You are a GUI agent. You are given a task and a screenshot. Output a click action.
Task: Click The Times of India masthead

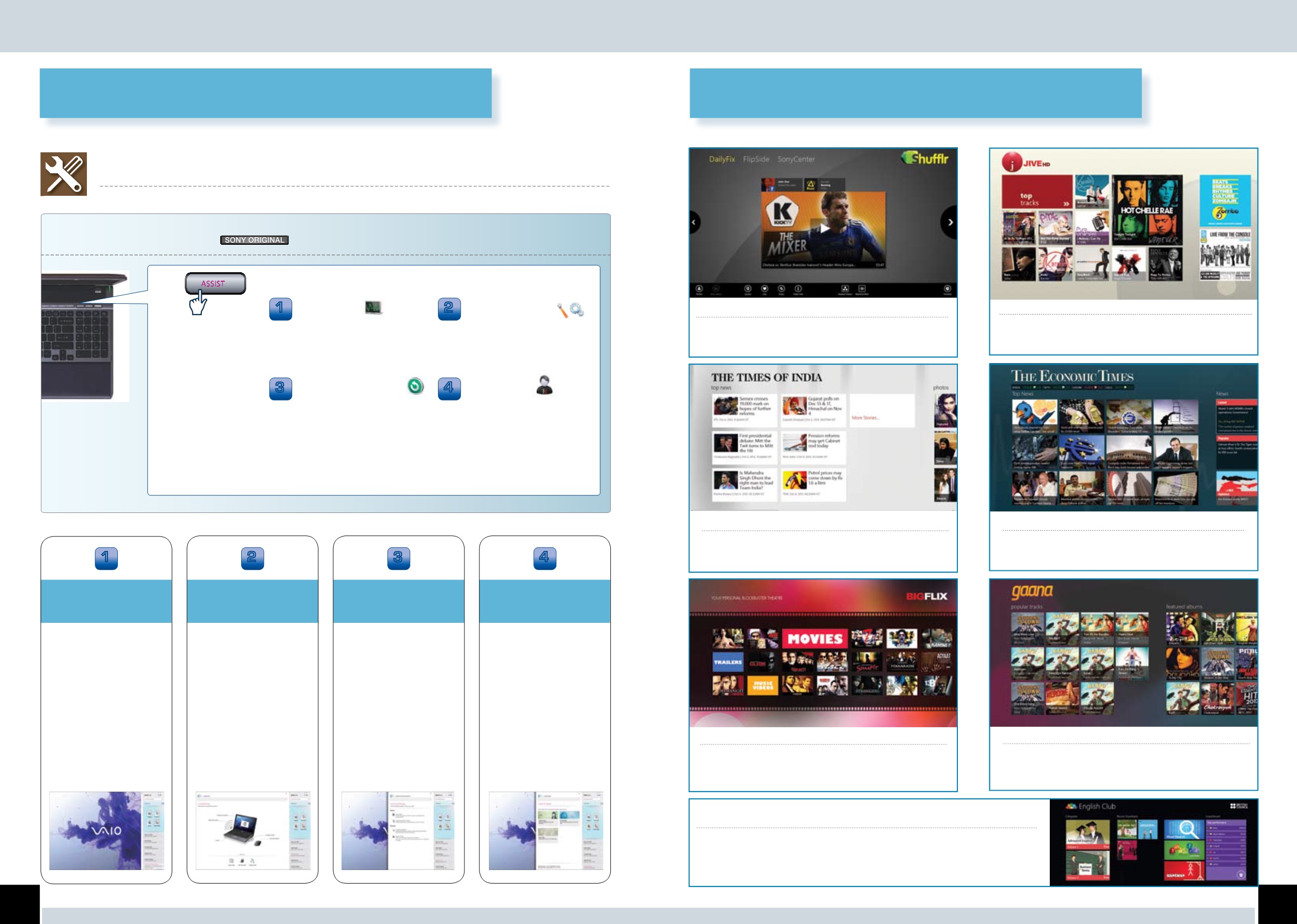tap(766, 377)
